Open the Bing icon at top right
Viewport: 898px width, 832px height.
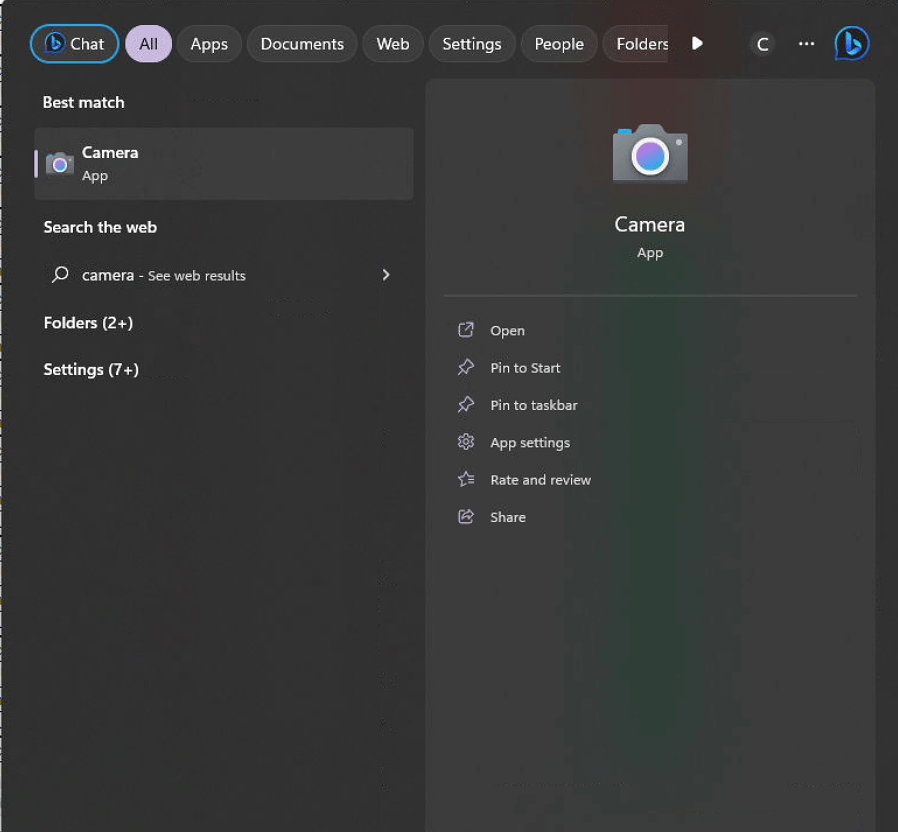(852, 43)
